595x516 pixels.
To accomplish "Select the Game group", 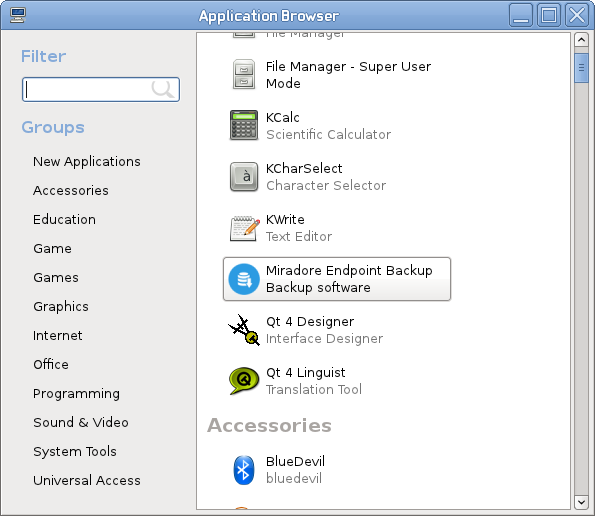I will pyautogui.click(x=52, y=249).
